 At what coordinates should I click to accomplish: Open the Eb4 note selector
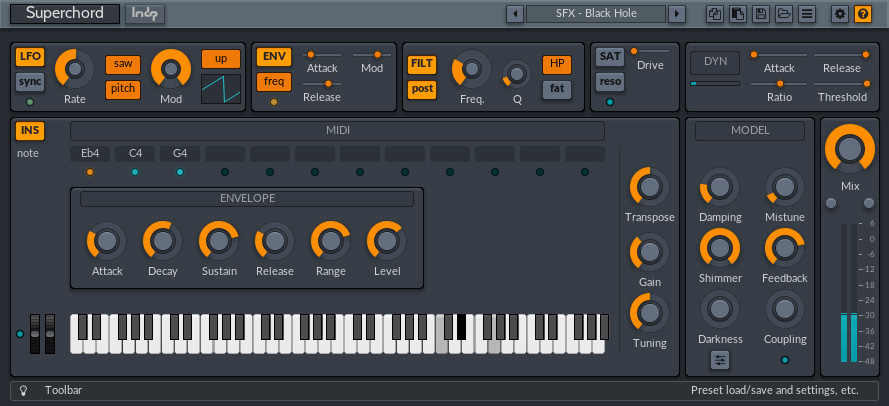(90, 154)
